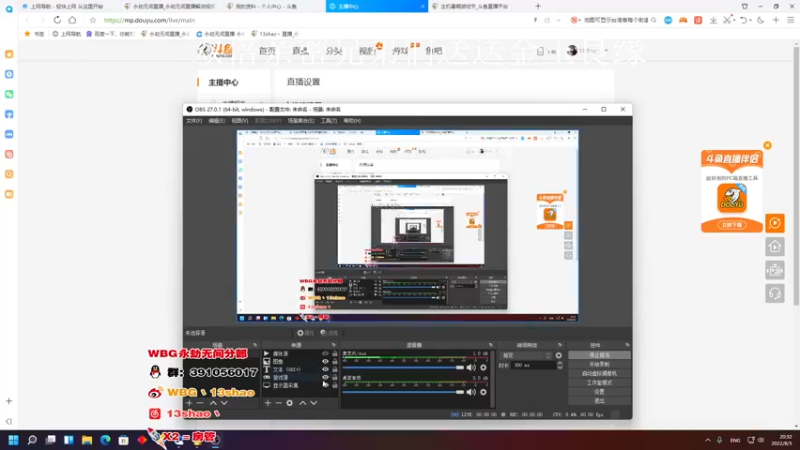Undock the 转场特效 panel with its header icon

click(x=560, y=345)
